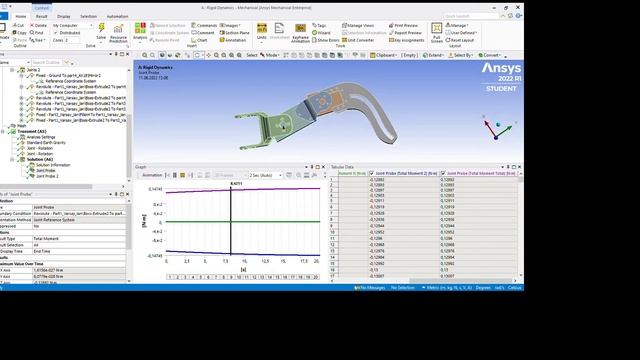Open the Unit Converter
640x360 pixels.
(x=358, y=40)
